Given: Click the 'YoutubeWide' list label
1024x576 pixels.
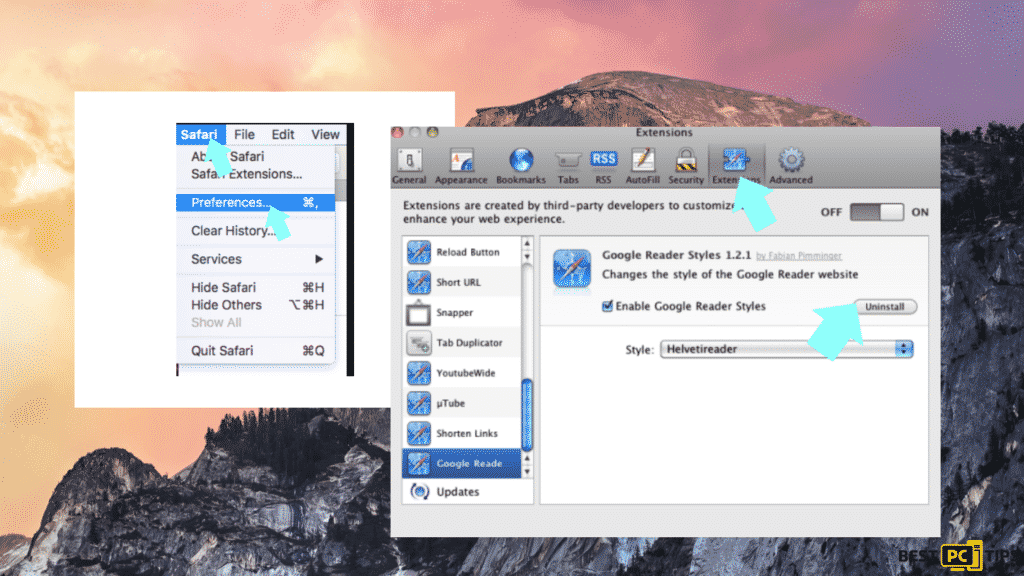Looking at the screenshot, I should coord(466,373).
